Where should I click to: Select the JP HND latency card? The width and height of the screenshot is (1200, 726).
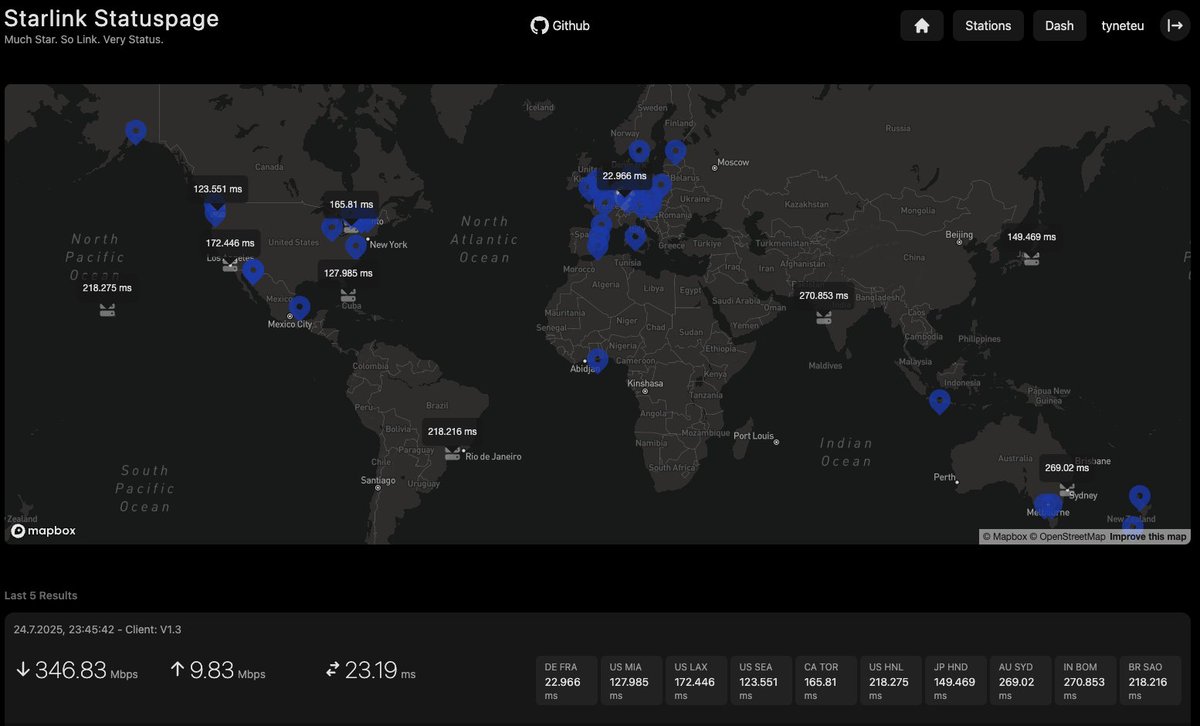pyautogui.click(x=956, y=681)
